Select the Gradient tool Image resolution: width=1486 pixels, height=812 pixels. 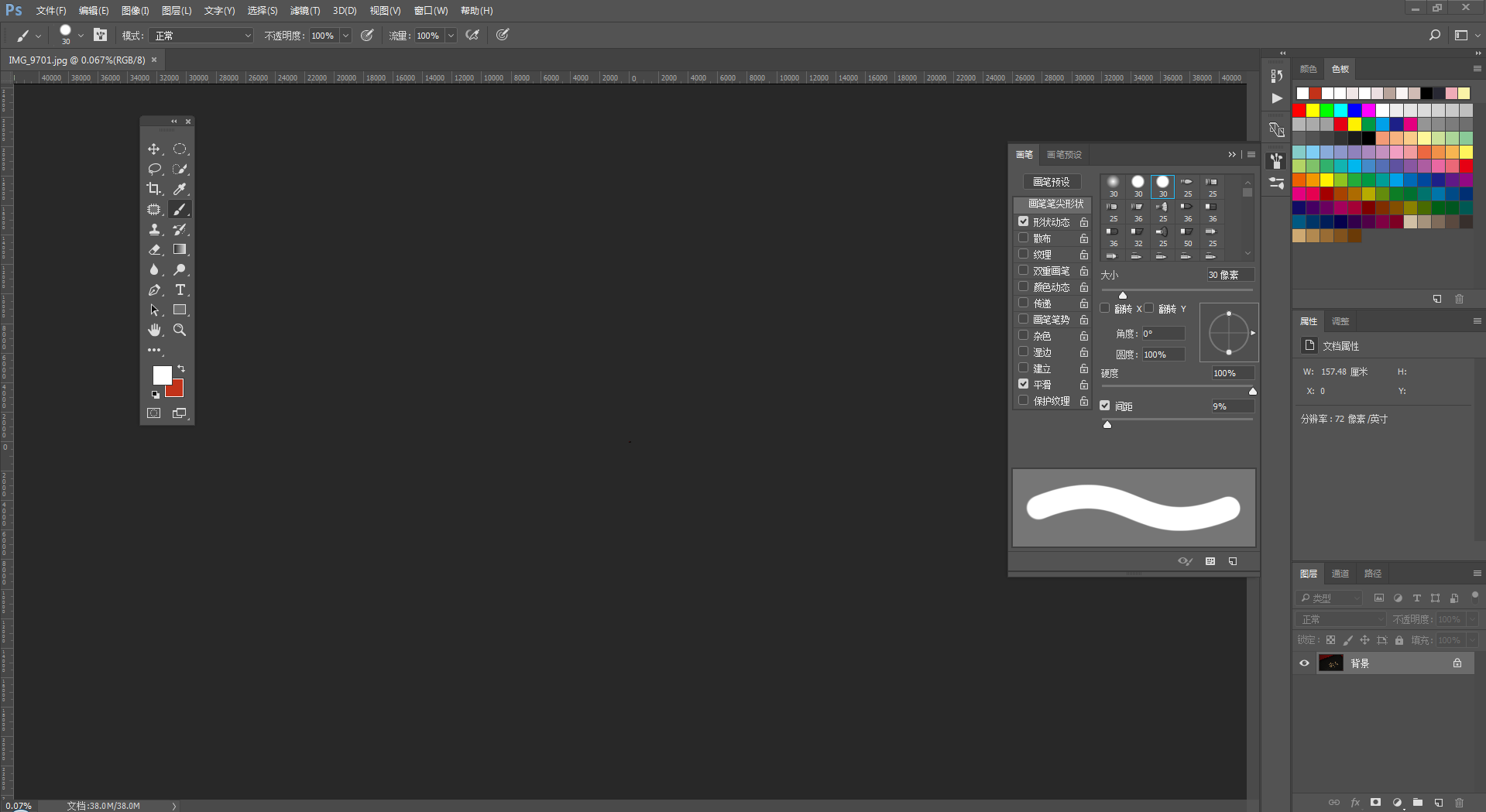180,249
